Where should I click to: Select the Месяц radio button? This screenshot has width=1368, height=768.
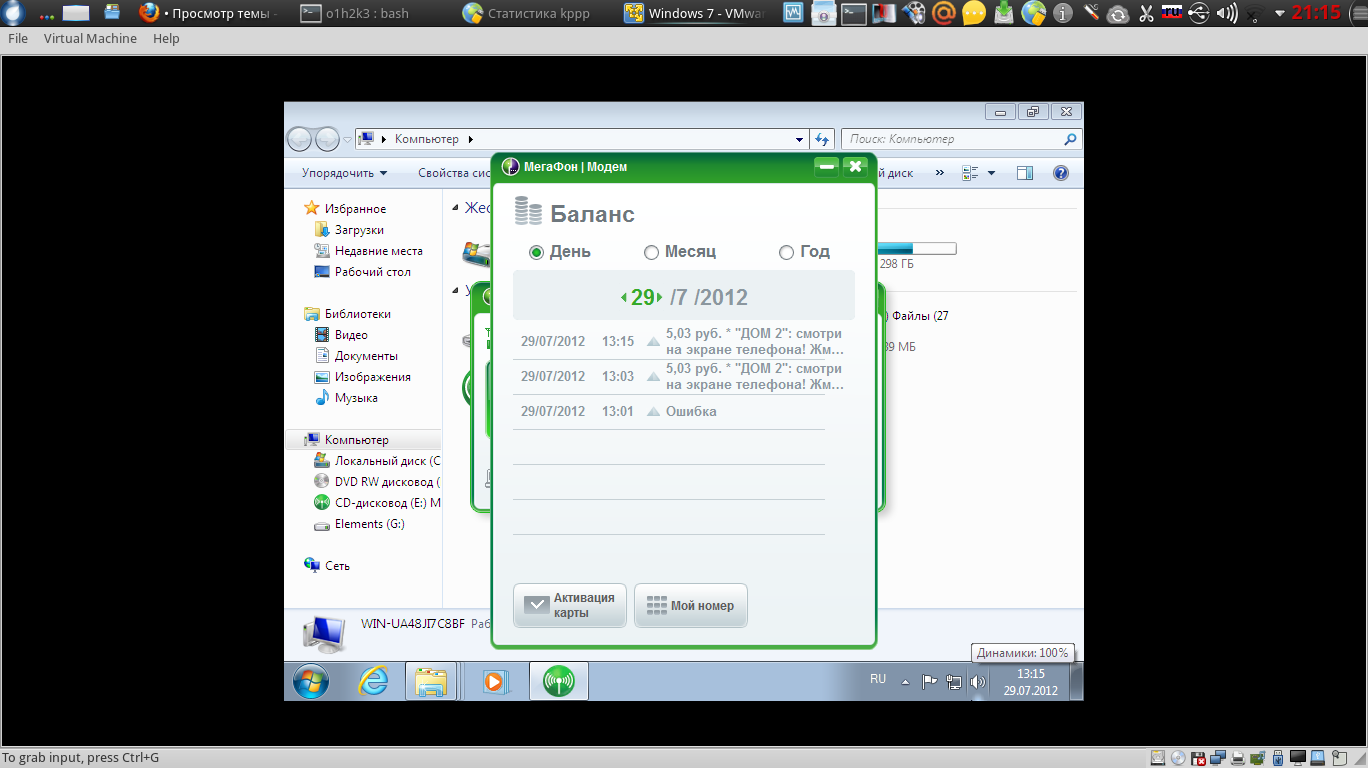click(651, 252)
